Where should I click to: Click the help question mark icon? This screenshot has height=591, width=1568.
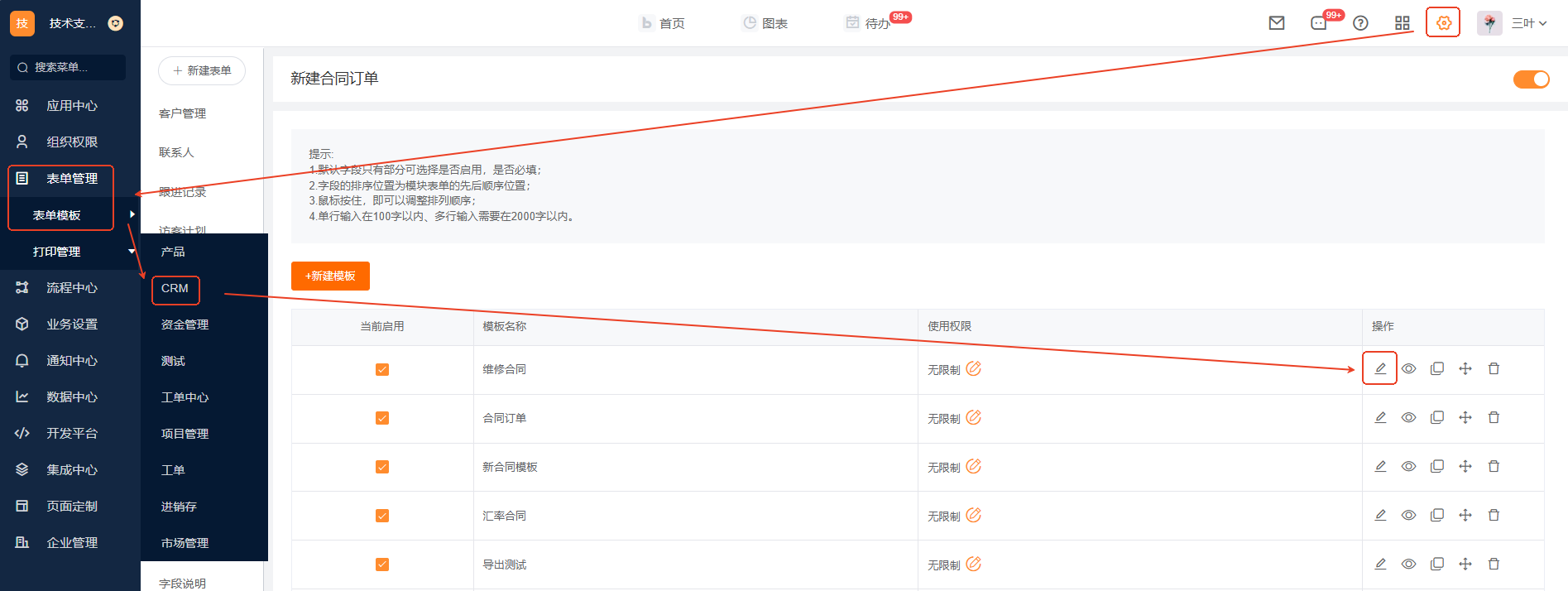pyautogui.click(x=1360, y=23)
